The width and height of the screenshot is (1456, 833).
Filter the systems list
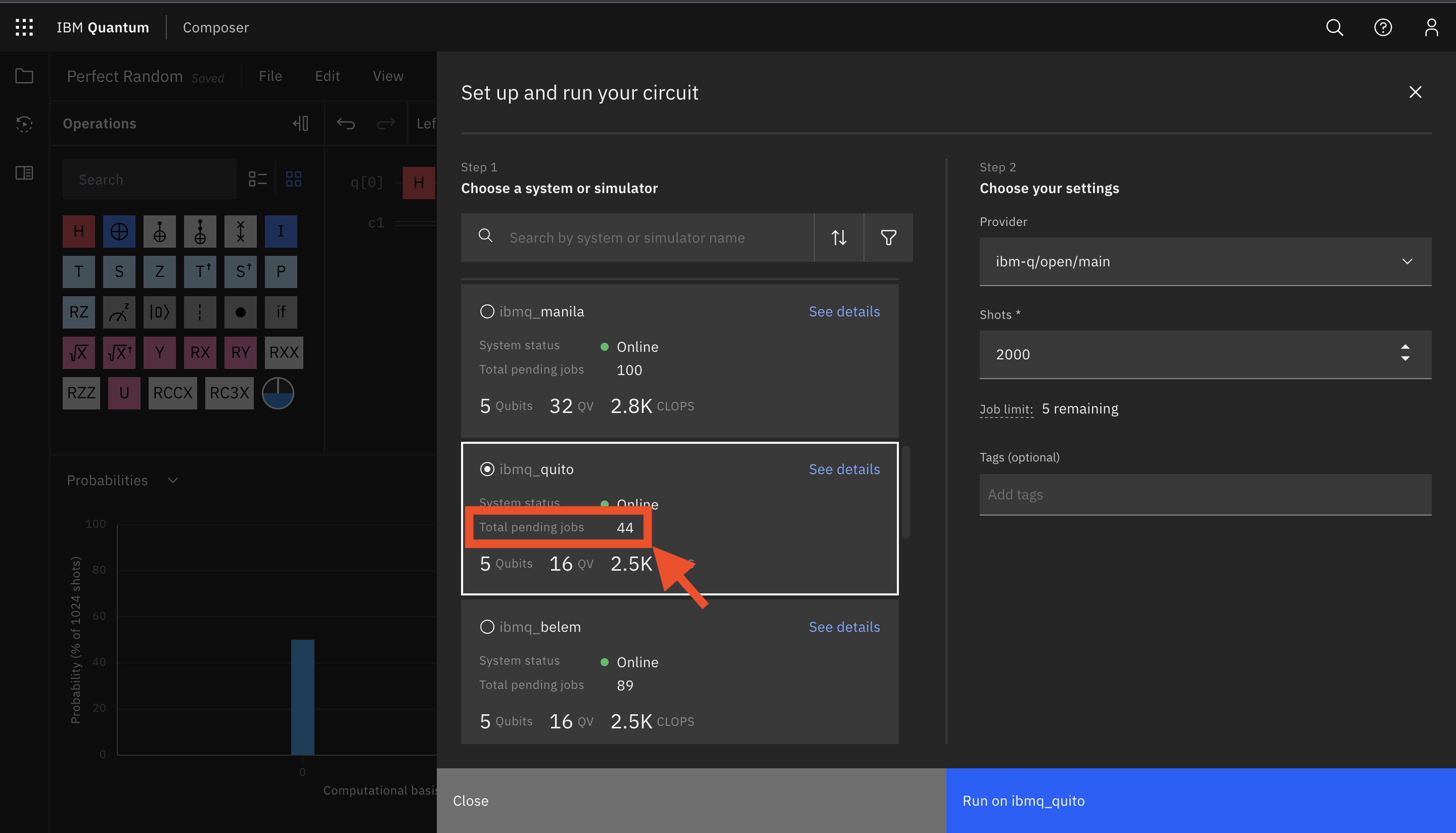(888, 238)
